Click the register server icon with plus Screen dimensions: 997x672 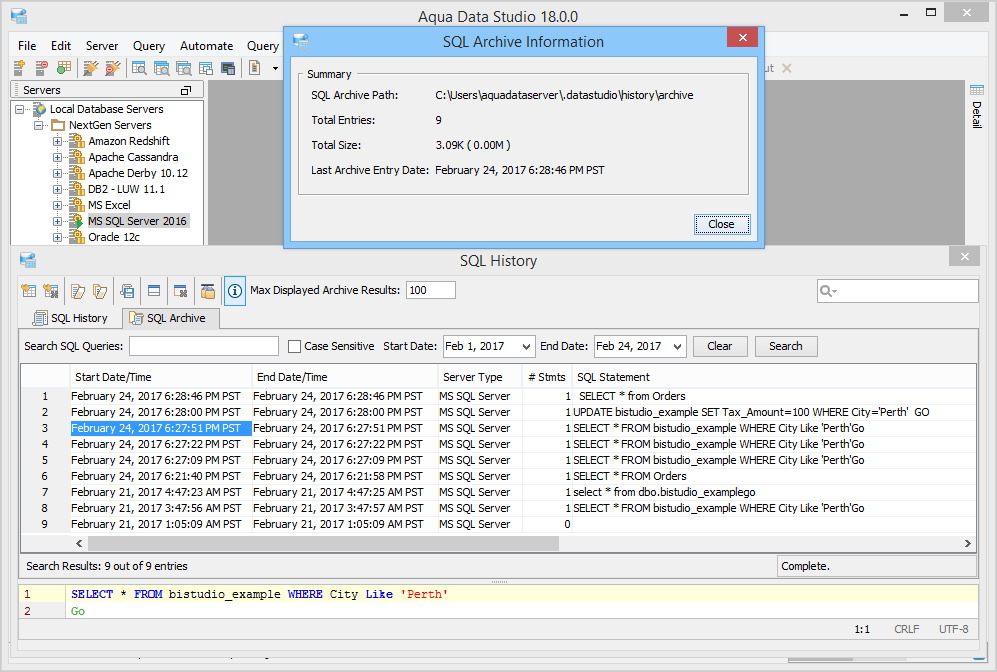coord(19,67)
